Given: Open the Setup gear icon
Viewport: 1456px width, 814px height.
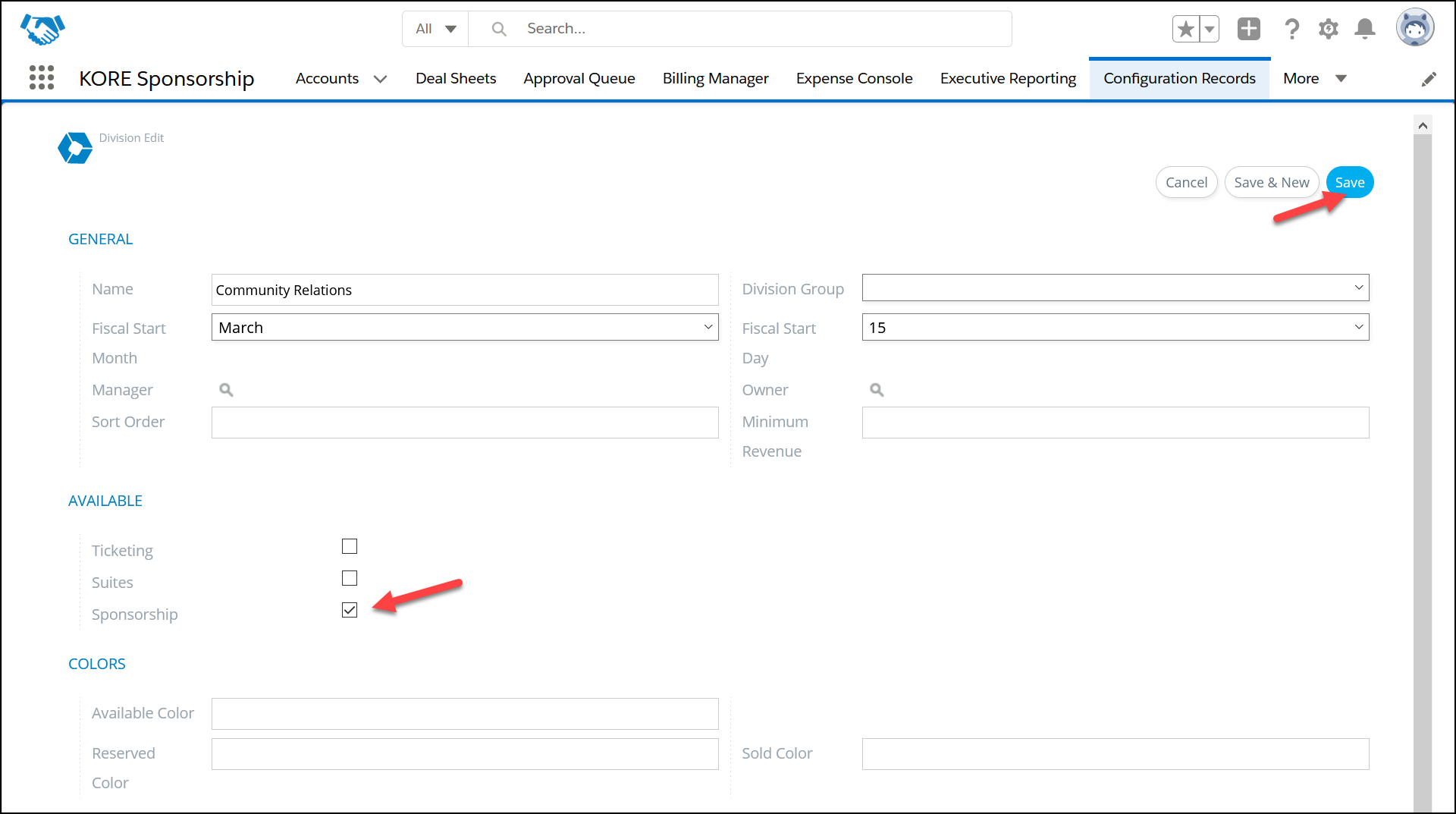Looking at the screenshot, I should 1328,30.
